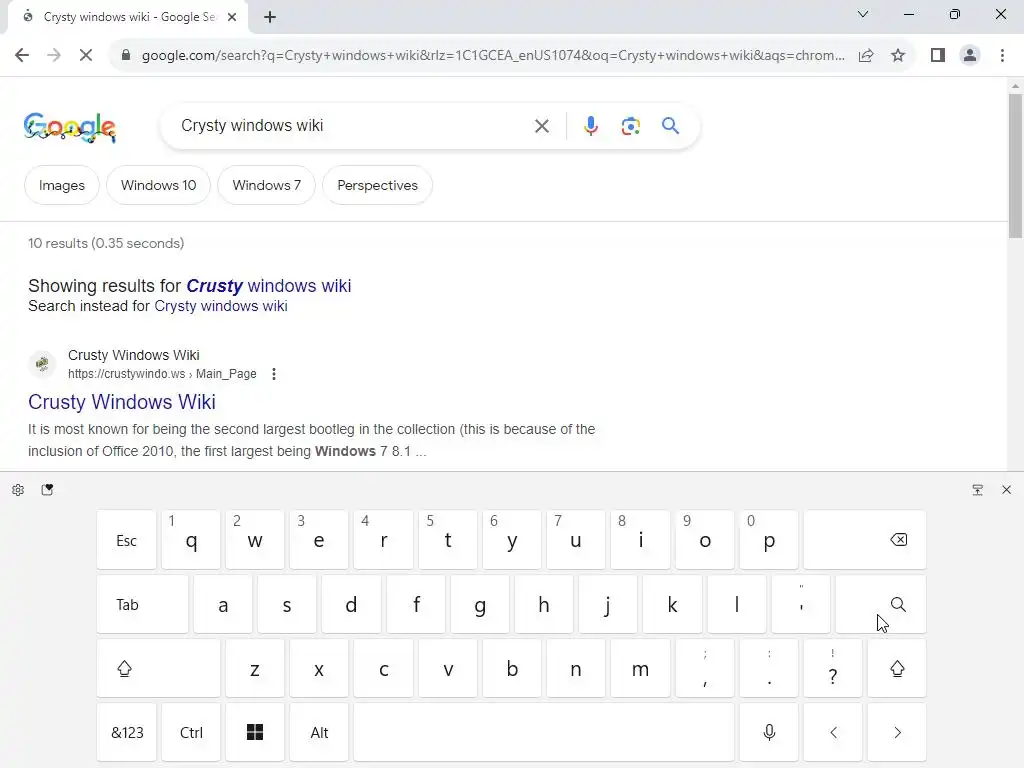Tap the Windows logo key
This screenshot has height=768, width=1024.
[255, 732]
